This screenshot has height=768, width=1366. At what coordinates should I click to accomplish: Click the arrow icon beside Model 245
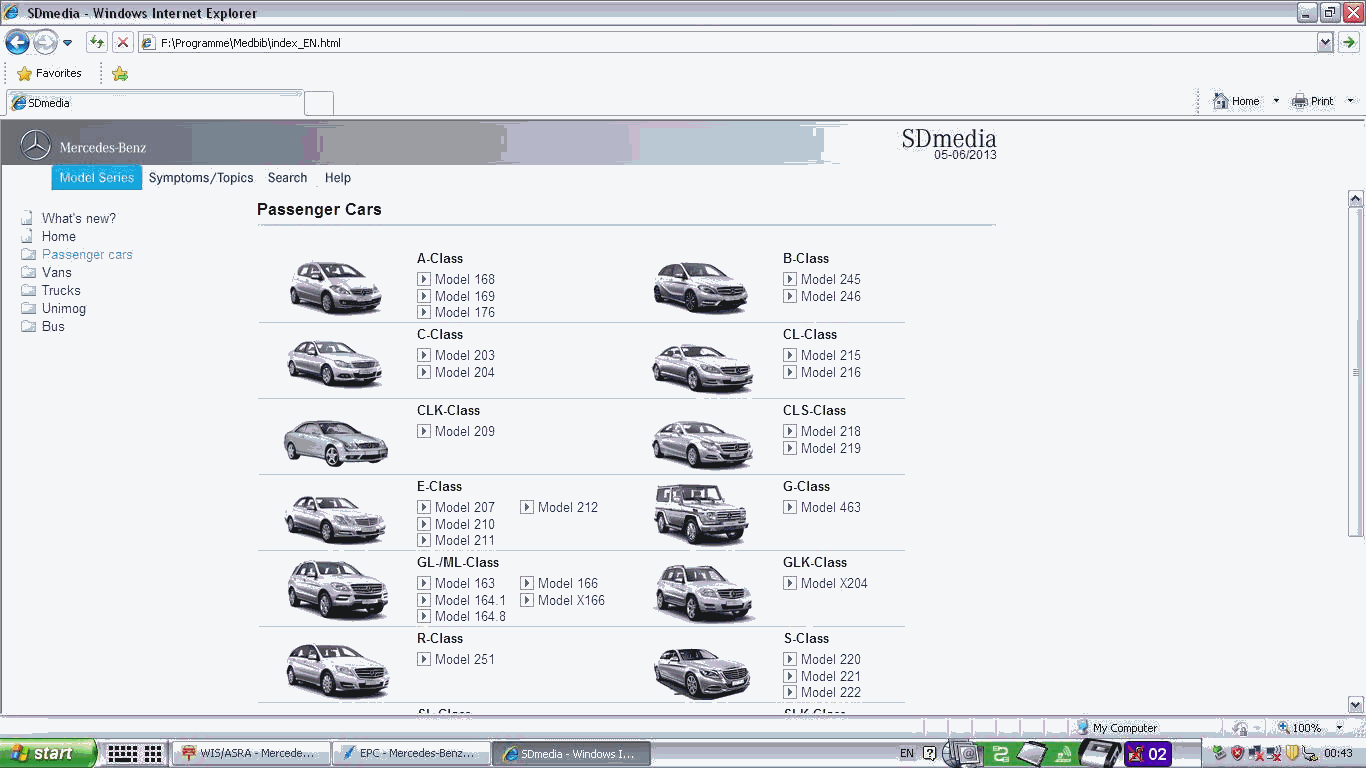click(790, 279)
